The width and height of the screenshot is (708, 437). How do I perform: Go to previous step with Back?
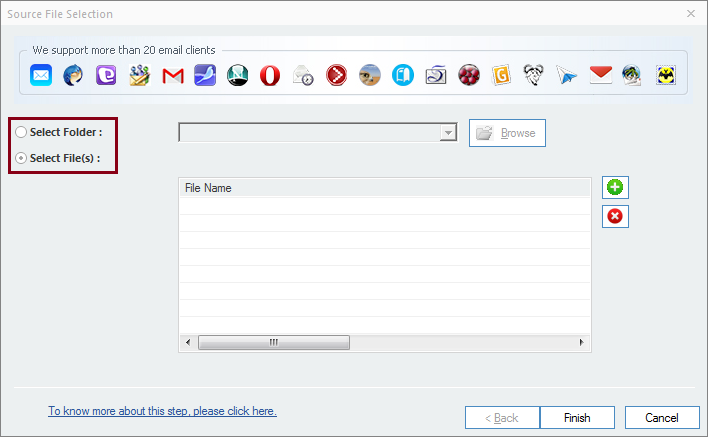(502, 418)
